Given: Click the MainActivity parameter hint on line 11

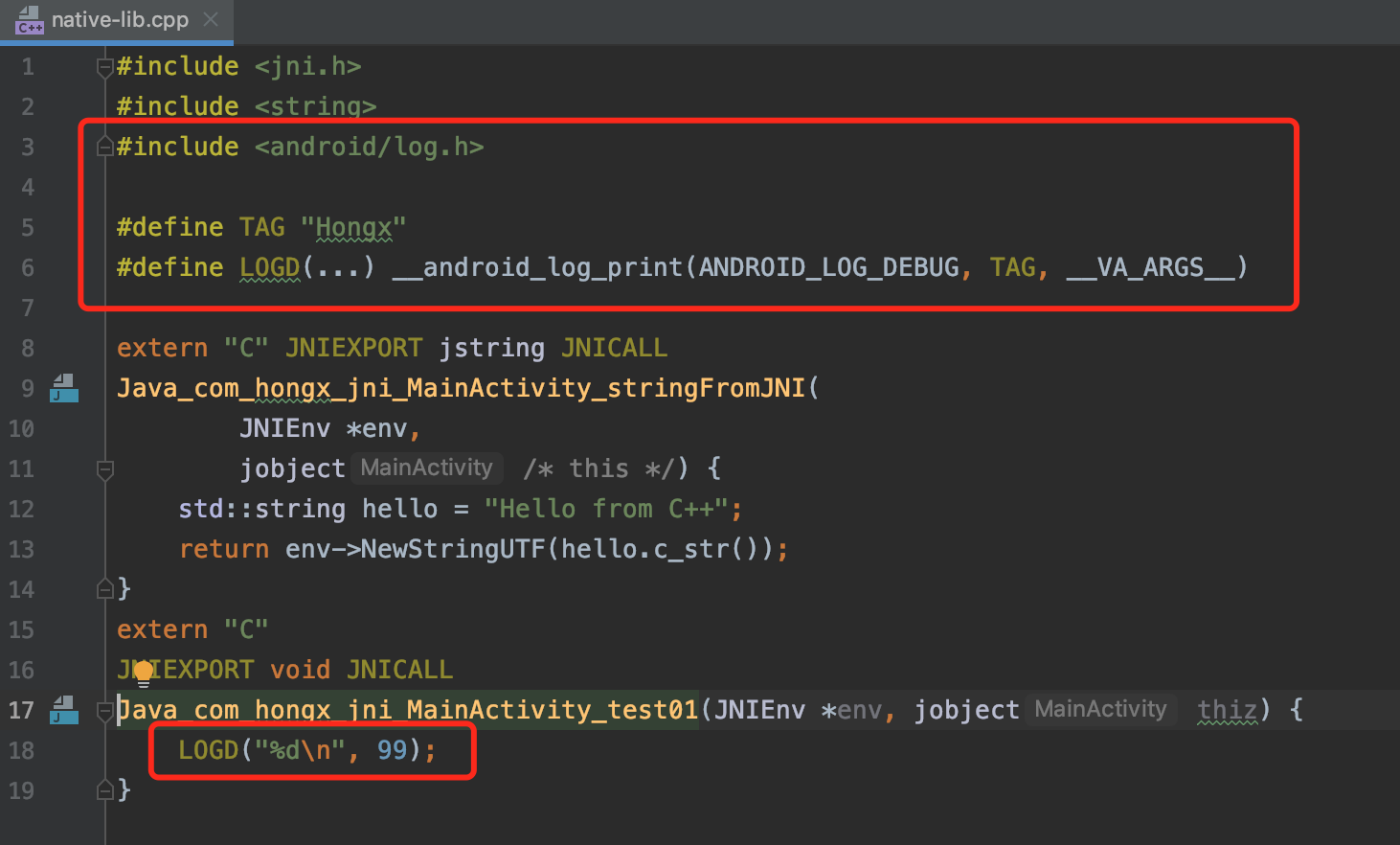Looking at the screenshot, I should click(427, 468).
